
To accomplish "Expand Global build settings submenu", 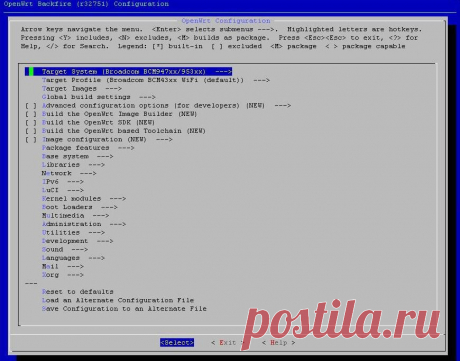I will coord(99,97).
